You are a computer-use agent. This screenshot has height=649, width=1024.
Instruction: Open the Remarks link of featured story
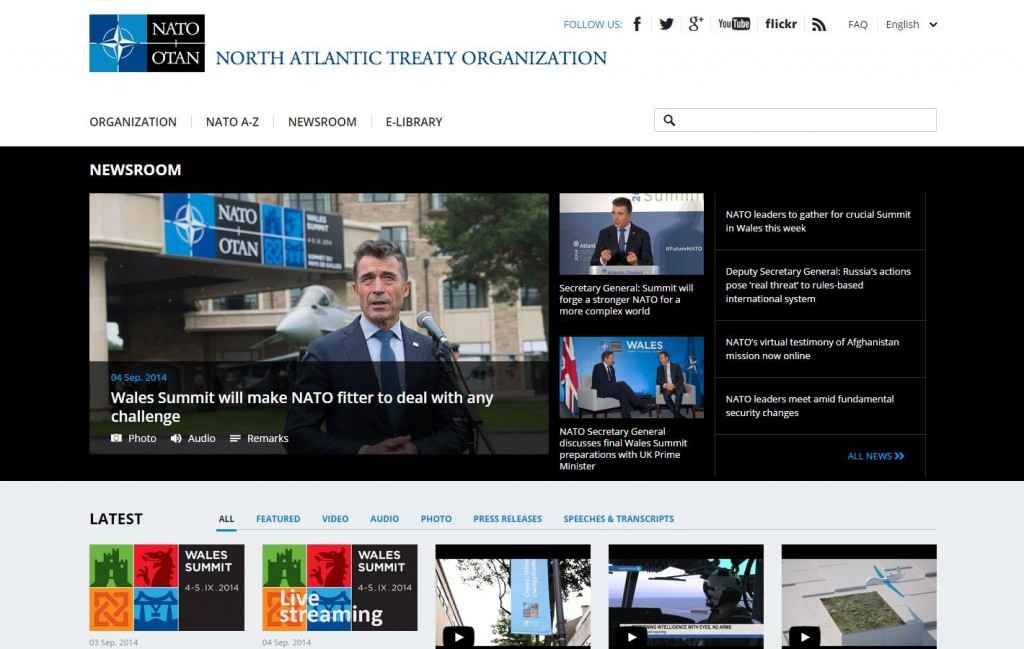268,438
